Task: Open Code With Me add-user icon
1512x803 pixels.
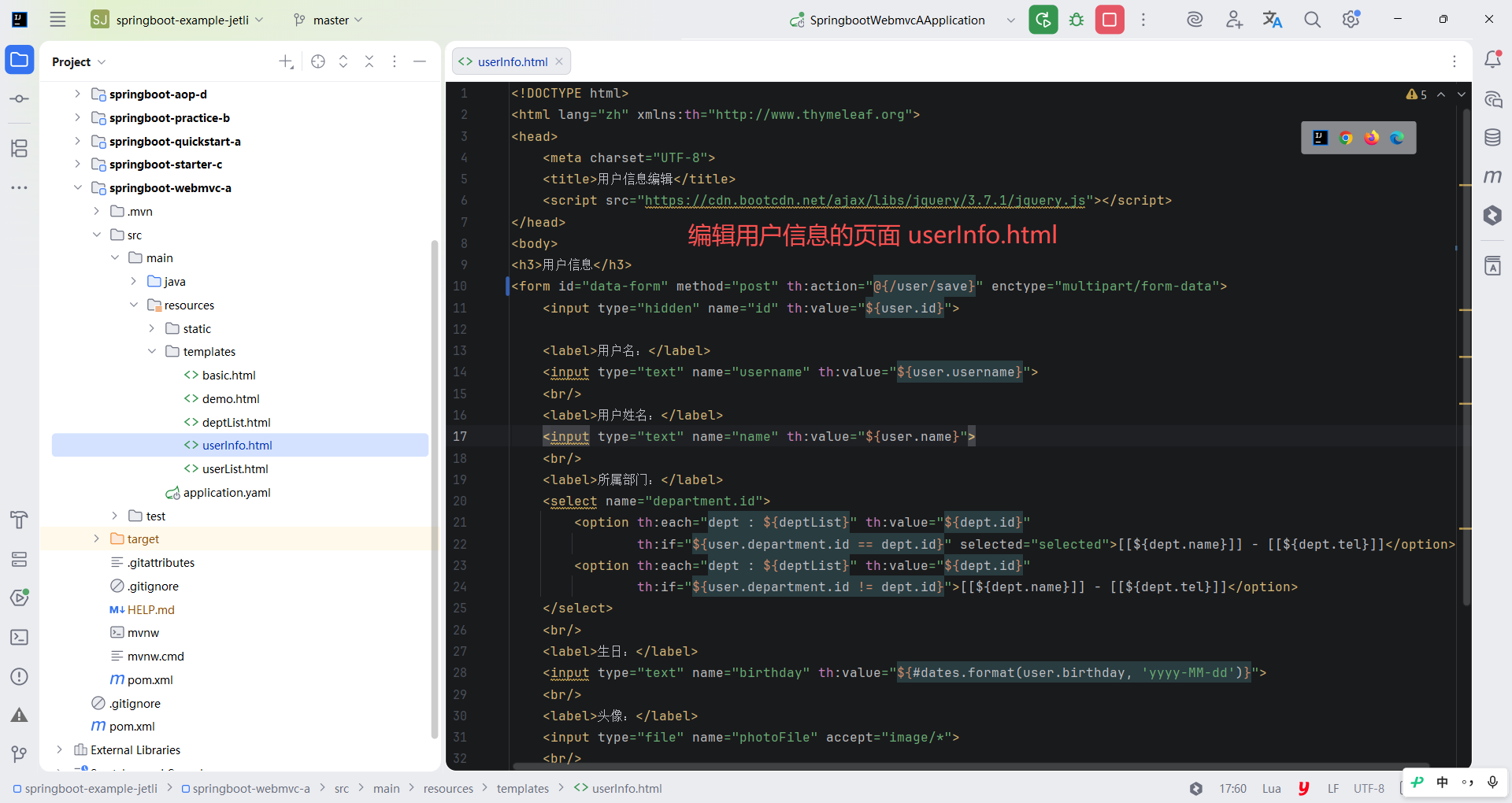Action: (1234, 20)
